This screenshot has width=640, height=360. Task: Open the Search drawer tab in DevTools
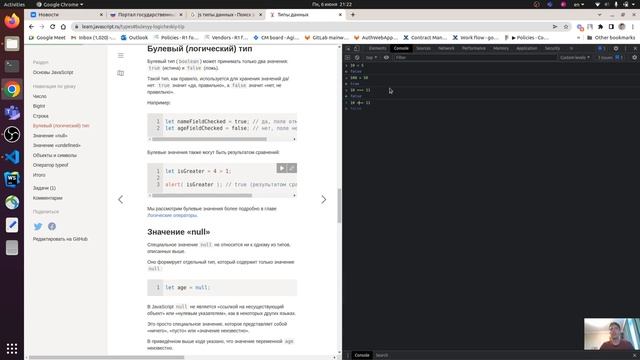382,355
